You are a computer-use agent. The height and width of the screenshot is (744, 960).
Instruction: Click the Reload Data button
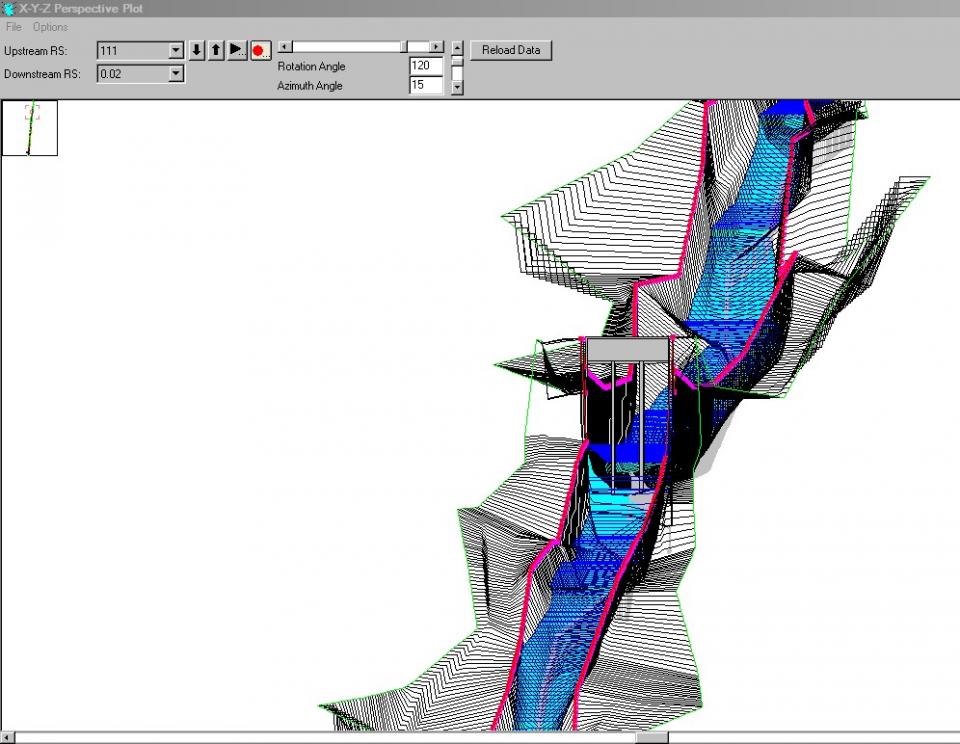click(x=511, y=50)
